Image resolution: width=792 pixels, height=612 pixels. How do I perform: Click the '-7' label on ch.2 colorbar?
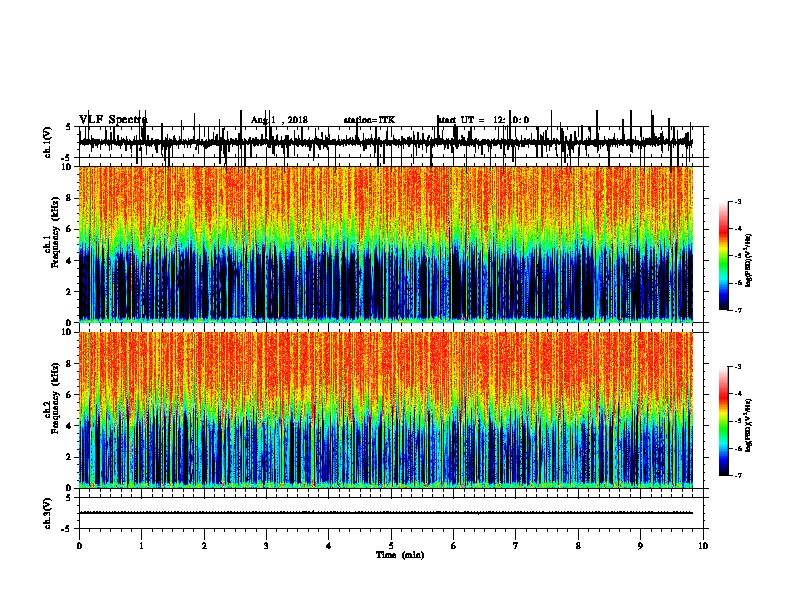[x=738, y=475]
